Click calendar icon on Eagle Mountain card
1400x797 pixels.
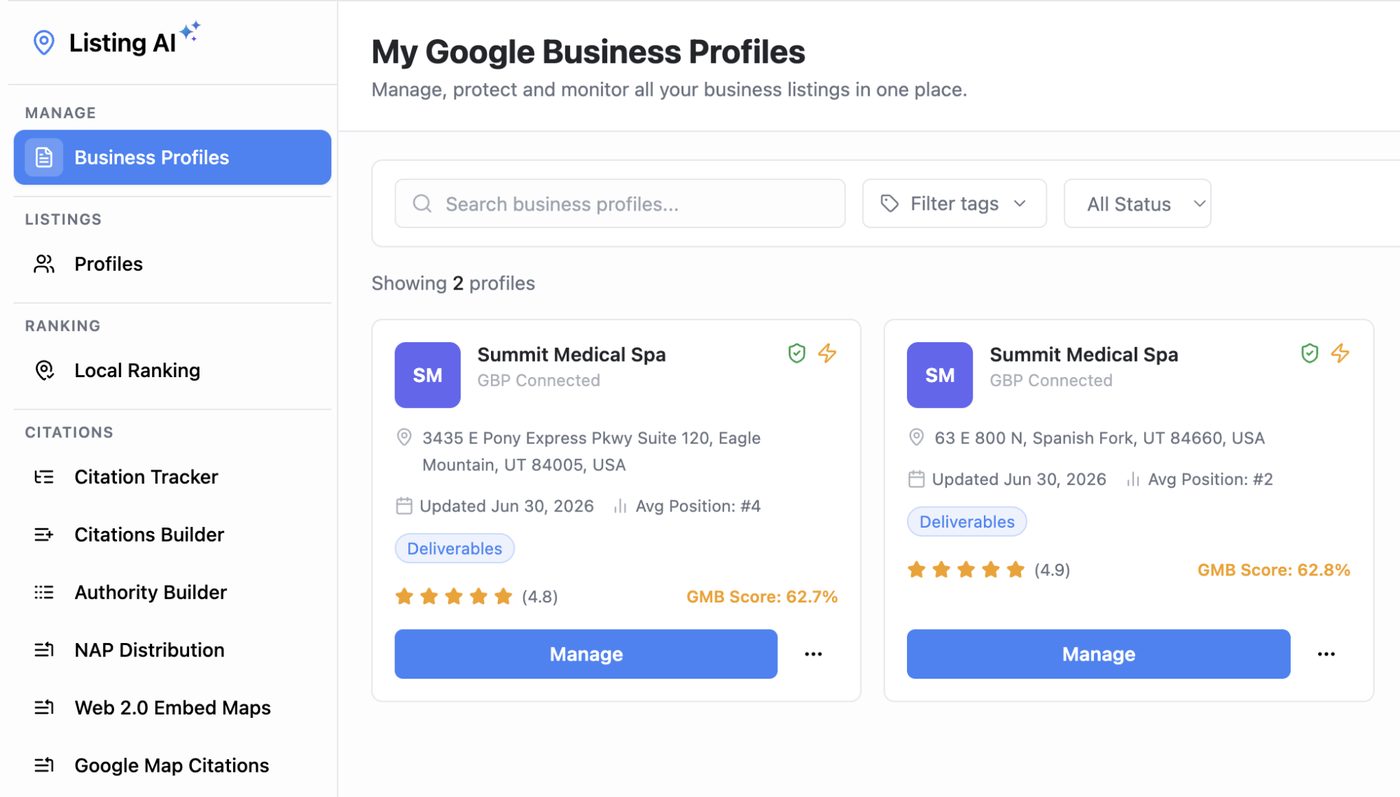tap(404, 506)
